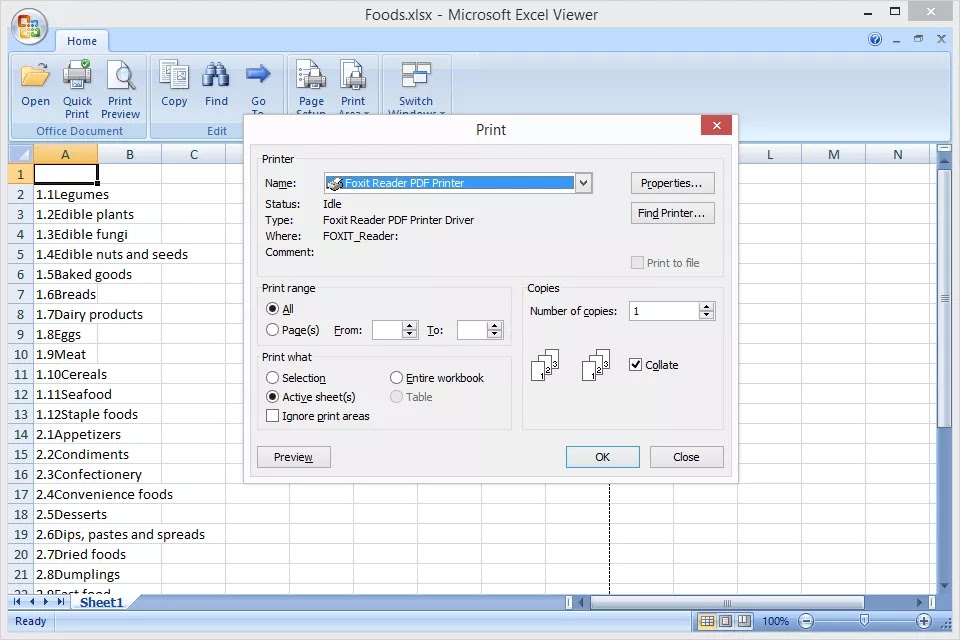
Task: Click the Number of copies field
Action: pos(664,311)
